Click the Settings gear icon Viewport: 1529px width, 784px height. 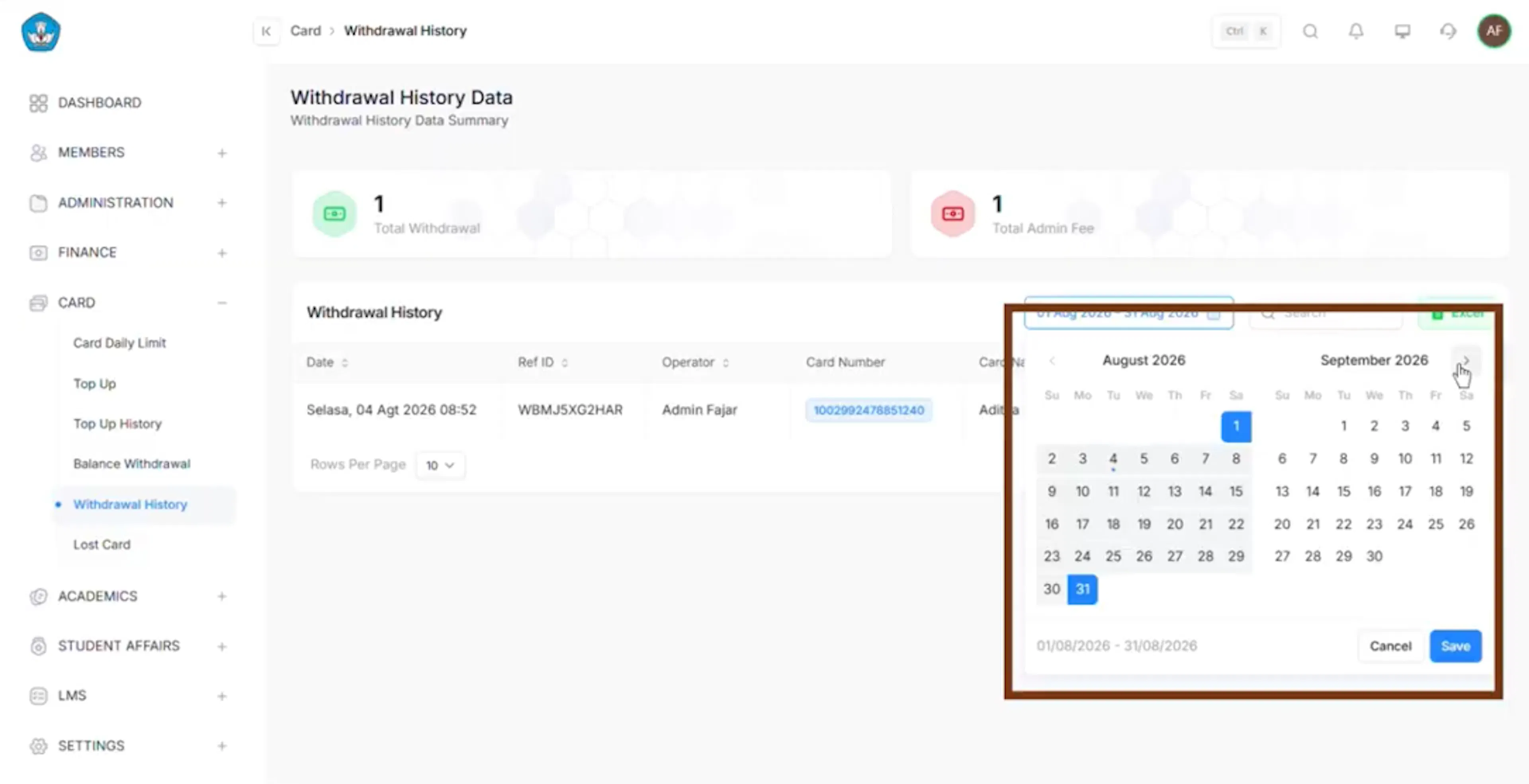click(38, 746)
